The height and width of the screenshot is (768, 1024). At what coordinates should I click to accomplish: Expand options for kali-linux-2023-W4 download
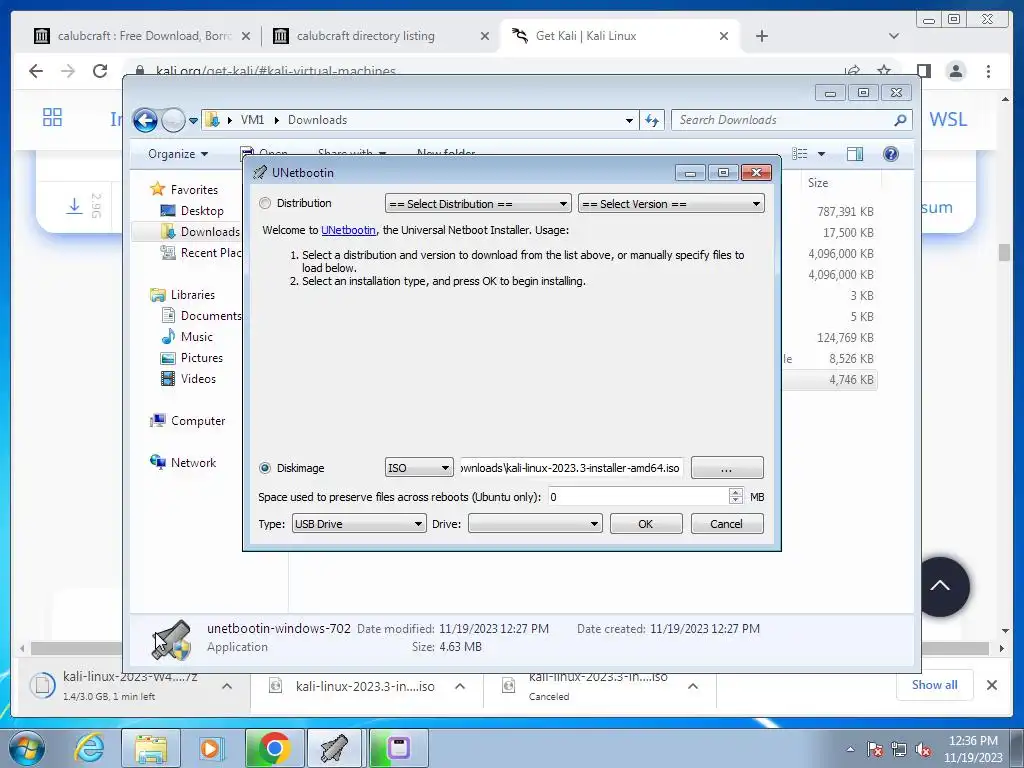(x=227, y=686)
